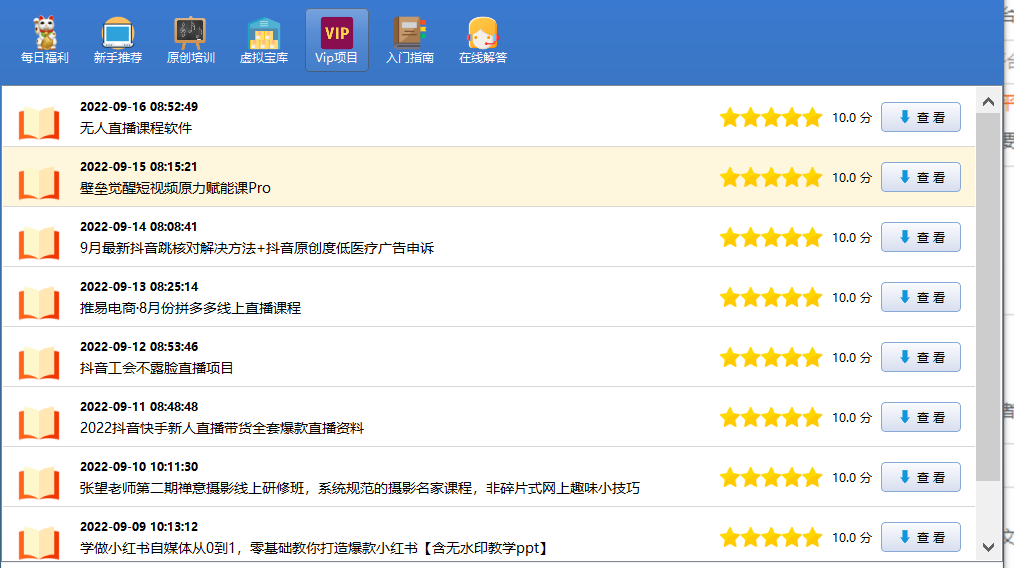Click 查看 for 抖音工会不露脸直播项目
This screenshot has height=568, width=1014.
tap(921, 357)
